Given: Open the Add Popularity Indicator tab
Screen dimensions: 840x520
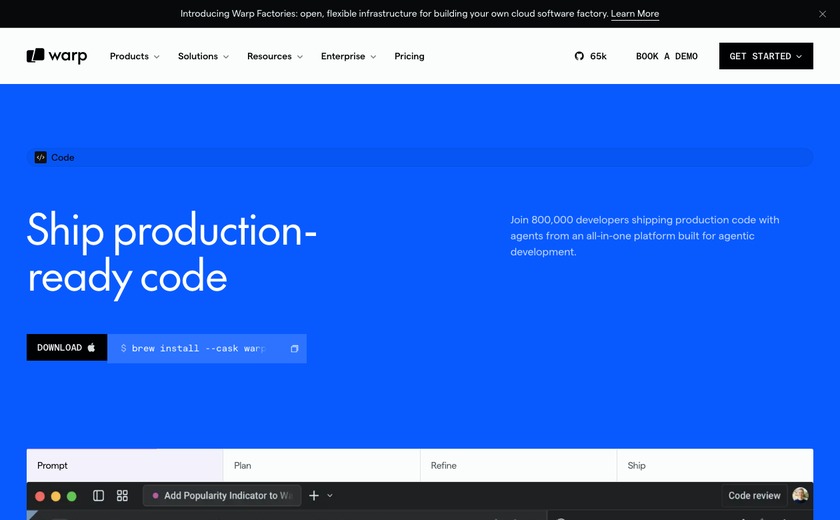Looking at the screenshot, I should (222, 496).
